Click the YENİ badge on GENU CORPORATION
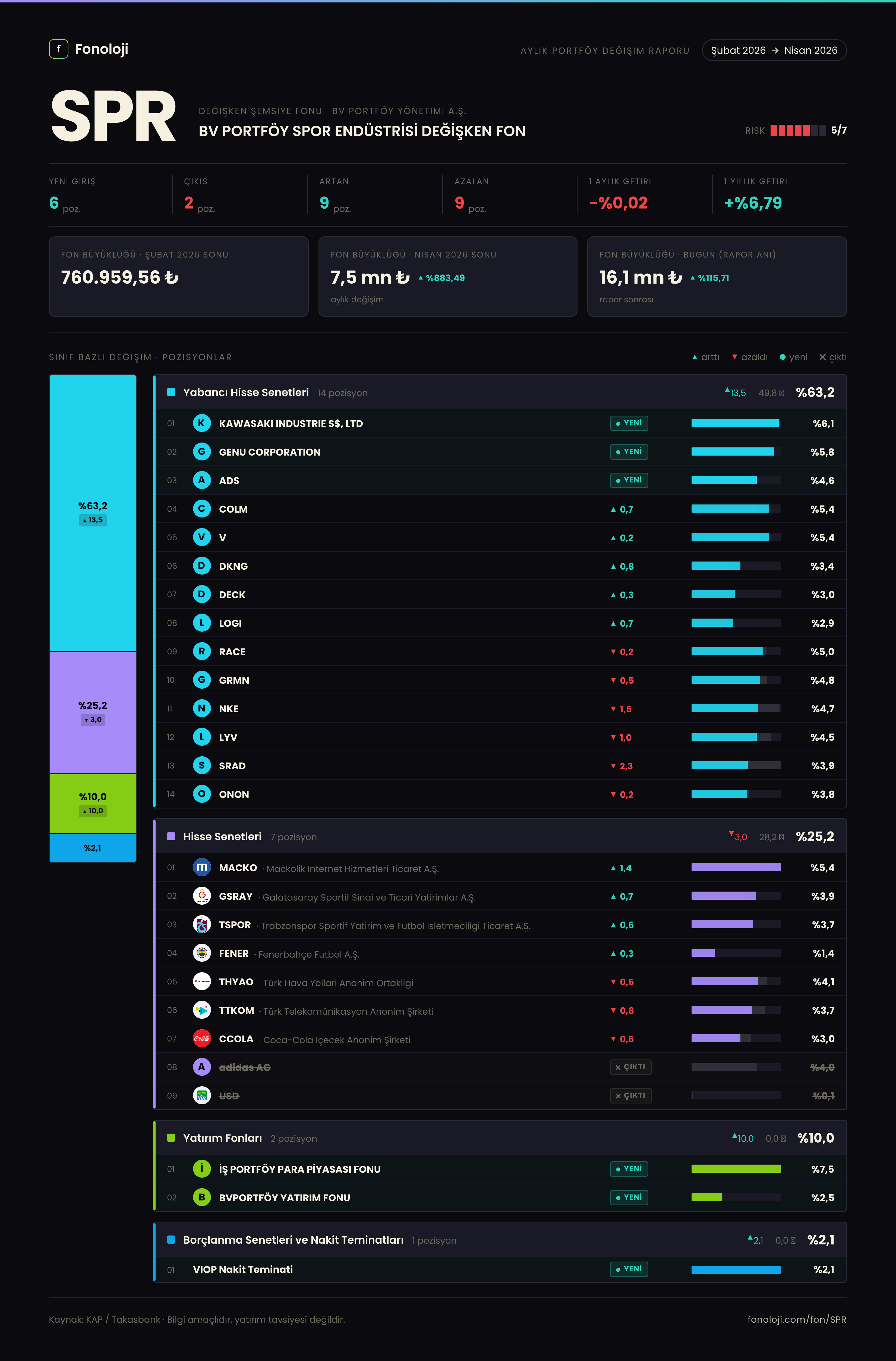896x1361 pixels. (x=629, y=452)
